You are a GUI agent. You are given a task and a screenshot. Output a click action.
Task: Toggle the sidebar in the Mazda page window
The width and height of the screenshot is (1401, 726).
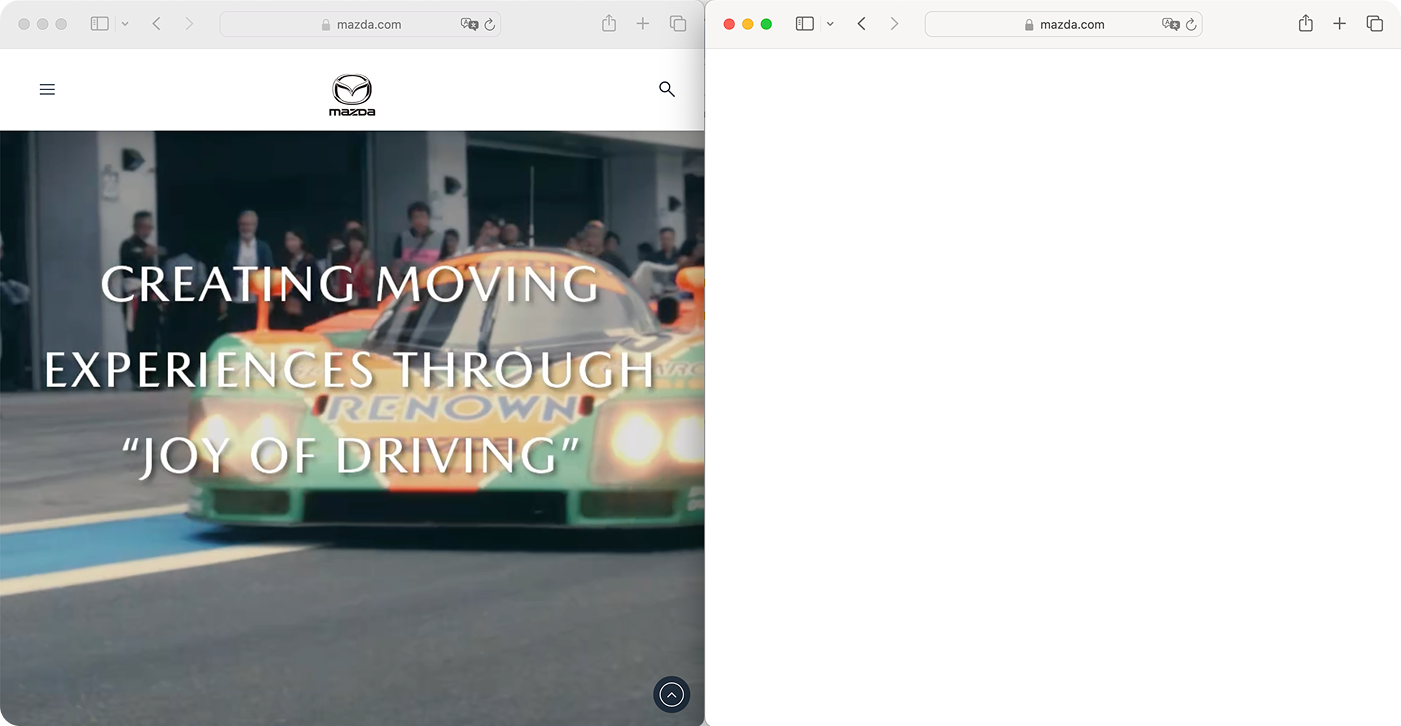(99, 24)
